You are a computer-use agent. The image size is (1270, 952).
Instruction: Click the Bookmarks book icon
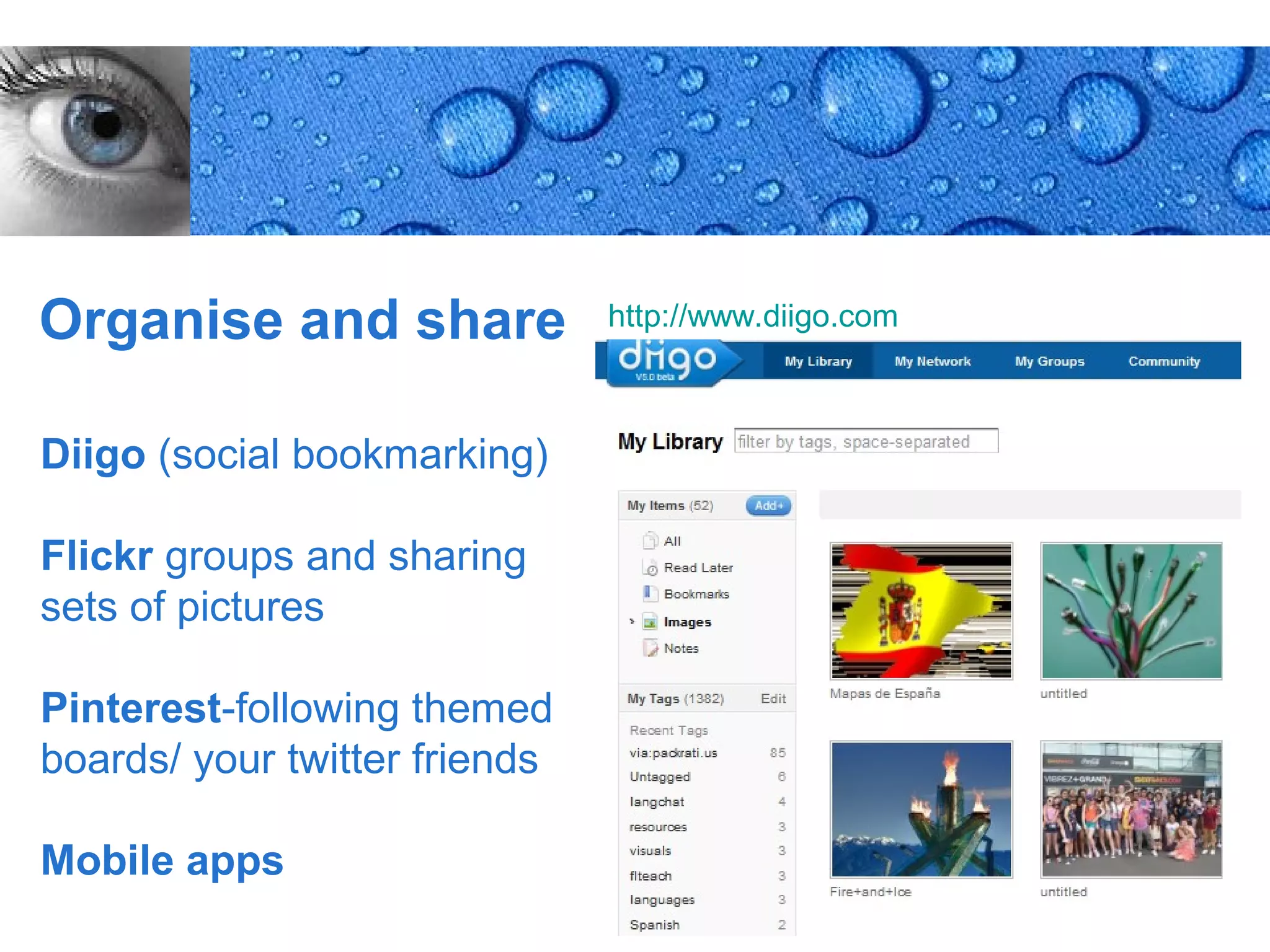click(x=650, y=593)
